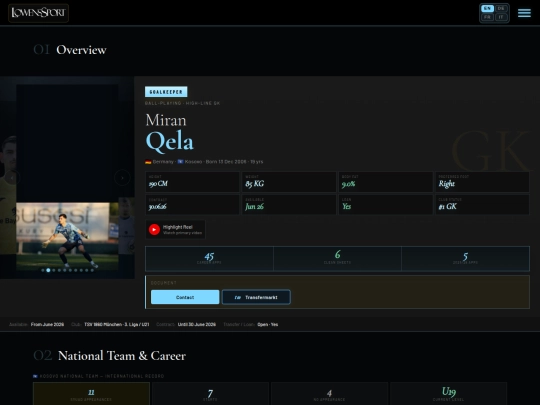Viewport: 540px width, 405px height.
Task: Jump to the first carousel dot
Action: tap(43, 270)
